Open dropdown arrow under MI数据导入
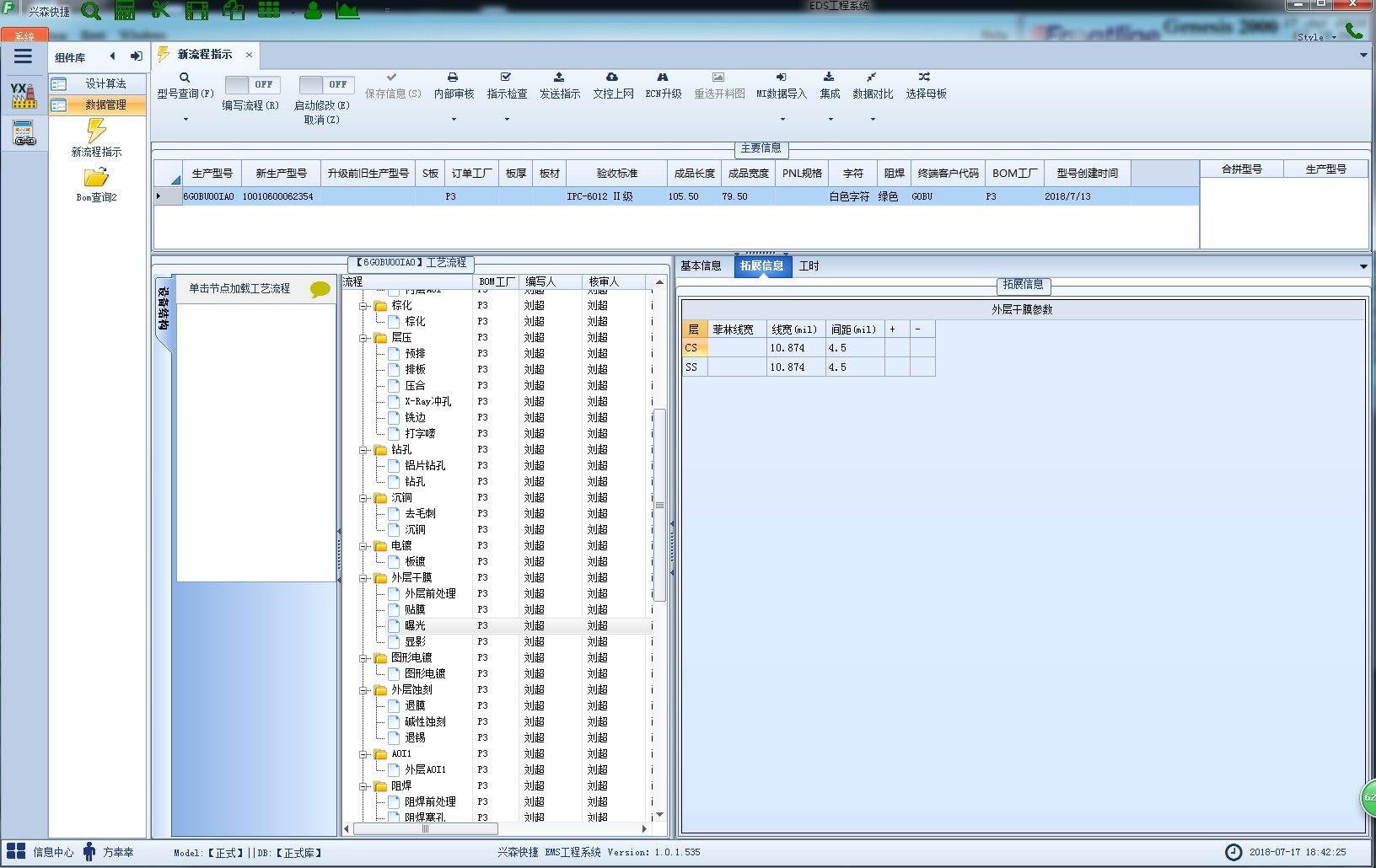 [782, 119]
